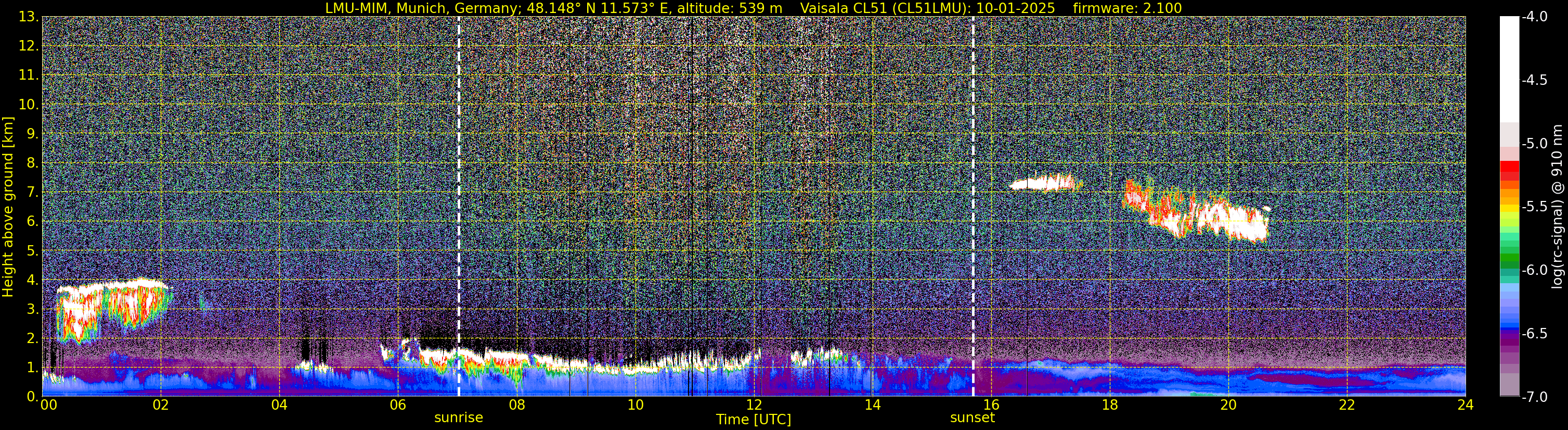The image size is (1568, 430).
Task: Click the 'log(rc-signal) @ 910 nm' colorbar label
Action: click(1557, 207)
